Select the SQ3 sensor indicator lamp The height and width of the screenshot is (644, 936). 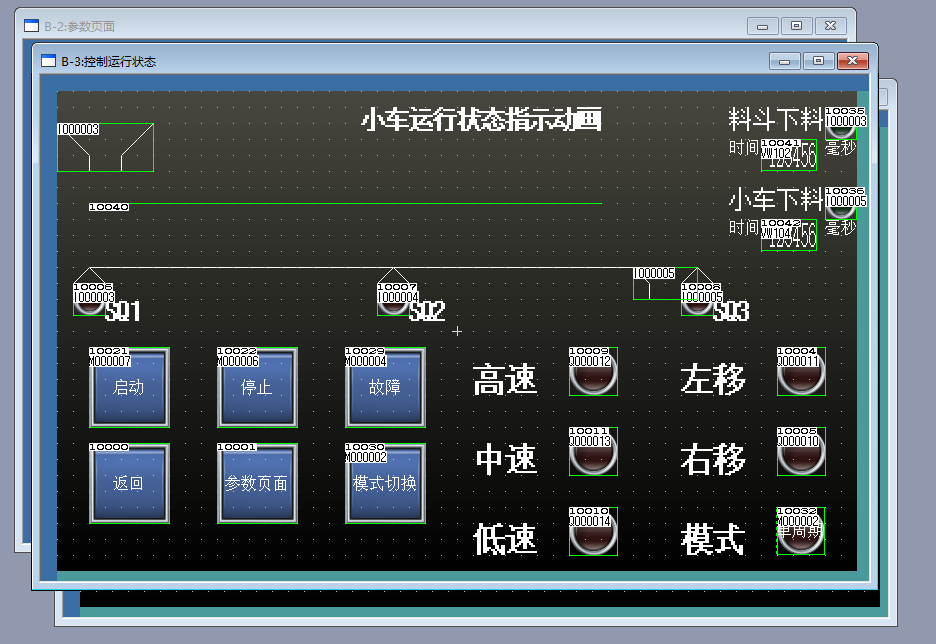click(698, 299)
